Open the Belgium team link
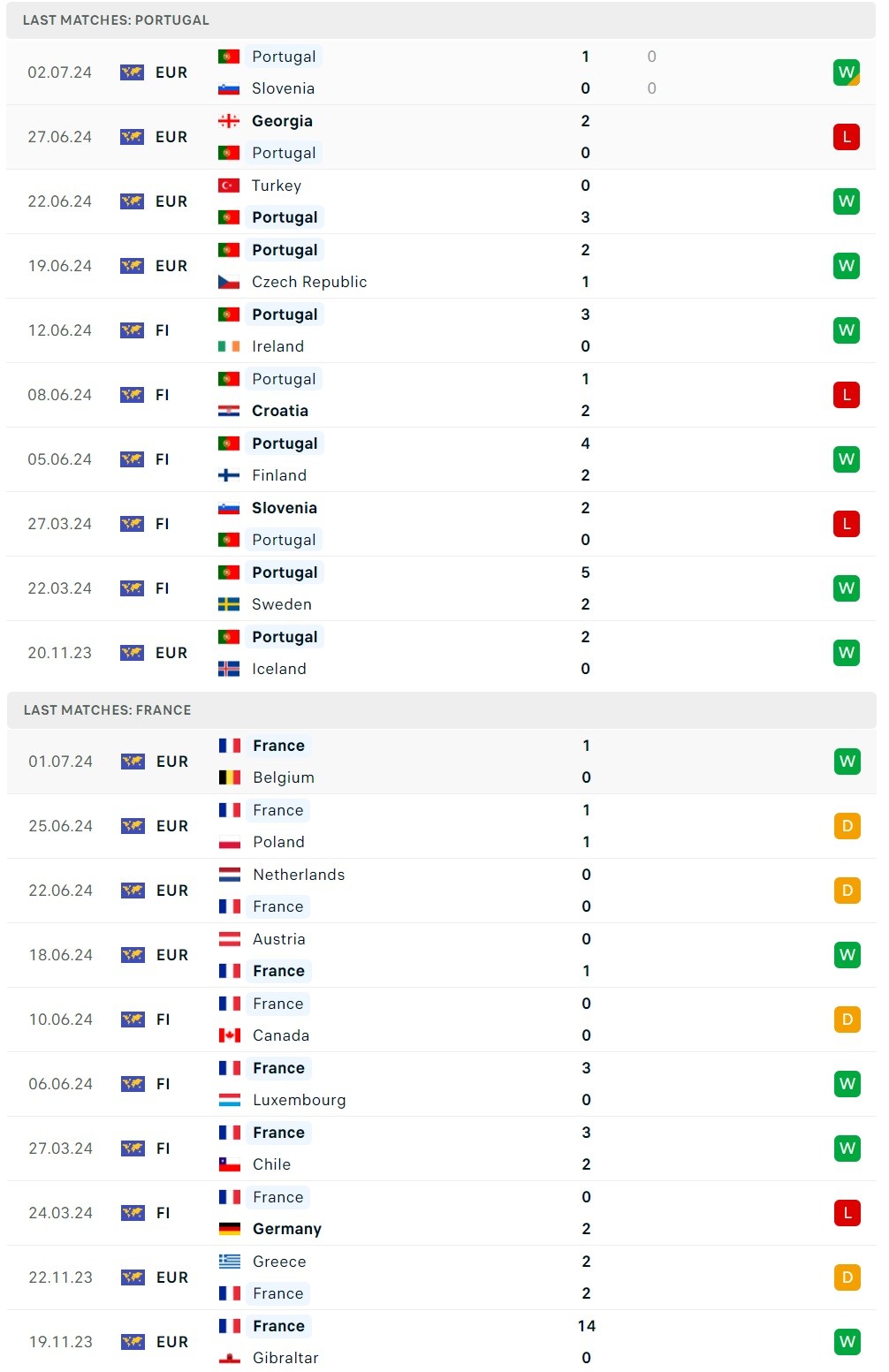889x1372 pixels. 283,777
